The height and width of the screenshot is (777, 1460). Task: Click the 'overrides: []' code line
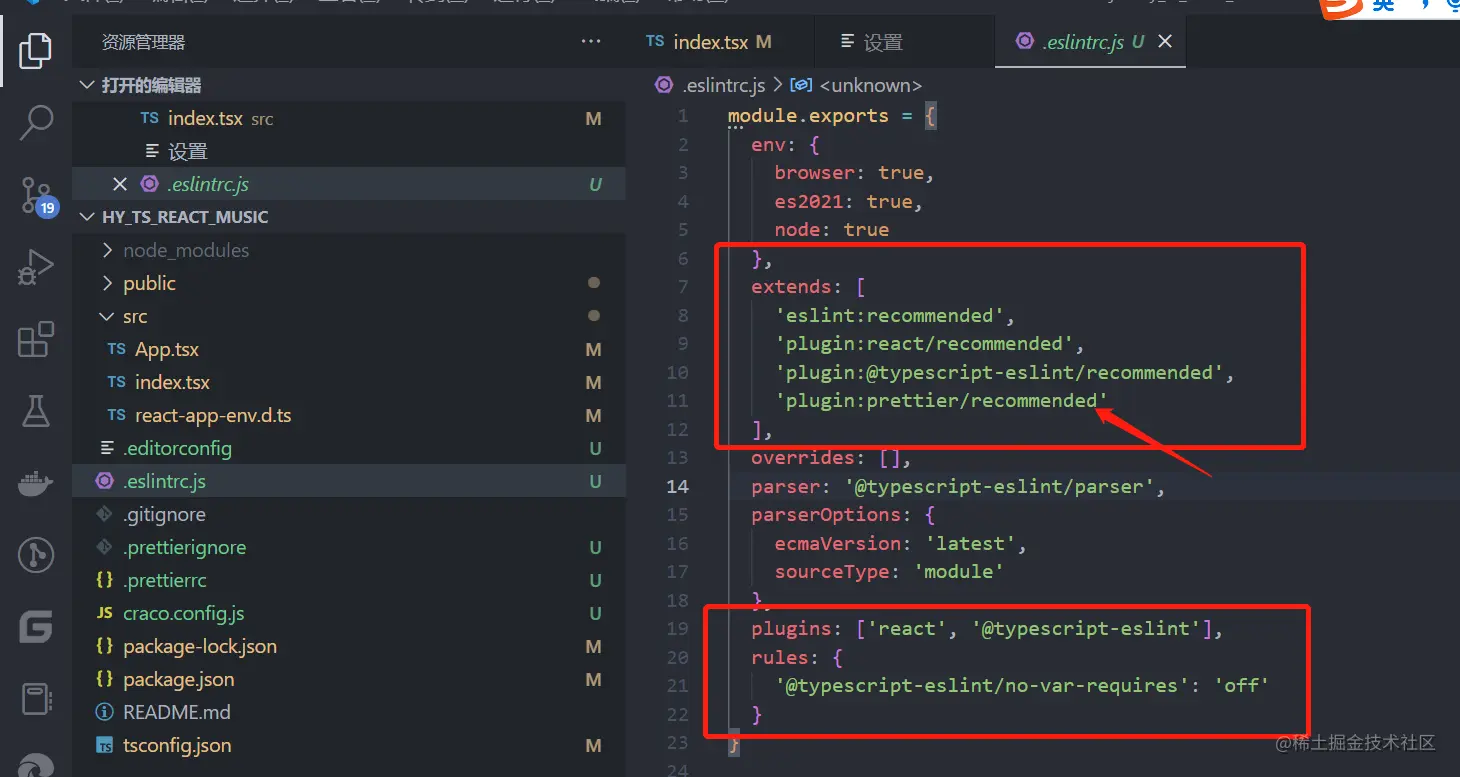(x=831, y=458)
